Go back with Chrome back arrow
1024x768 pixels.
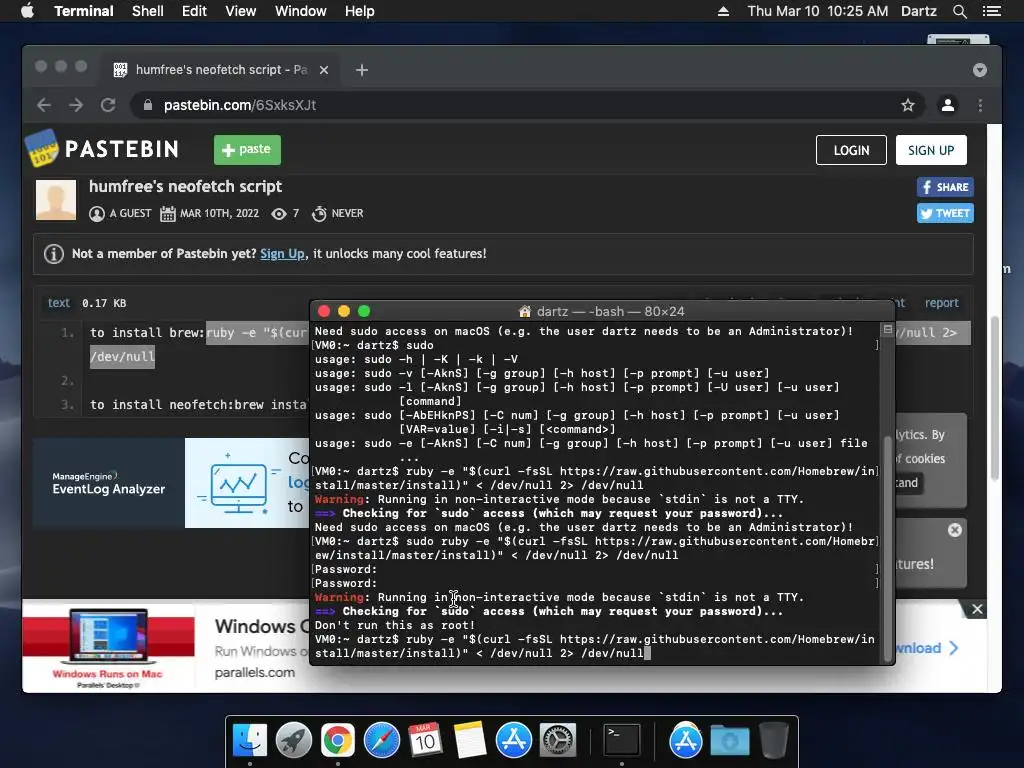coord(44,105)
